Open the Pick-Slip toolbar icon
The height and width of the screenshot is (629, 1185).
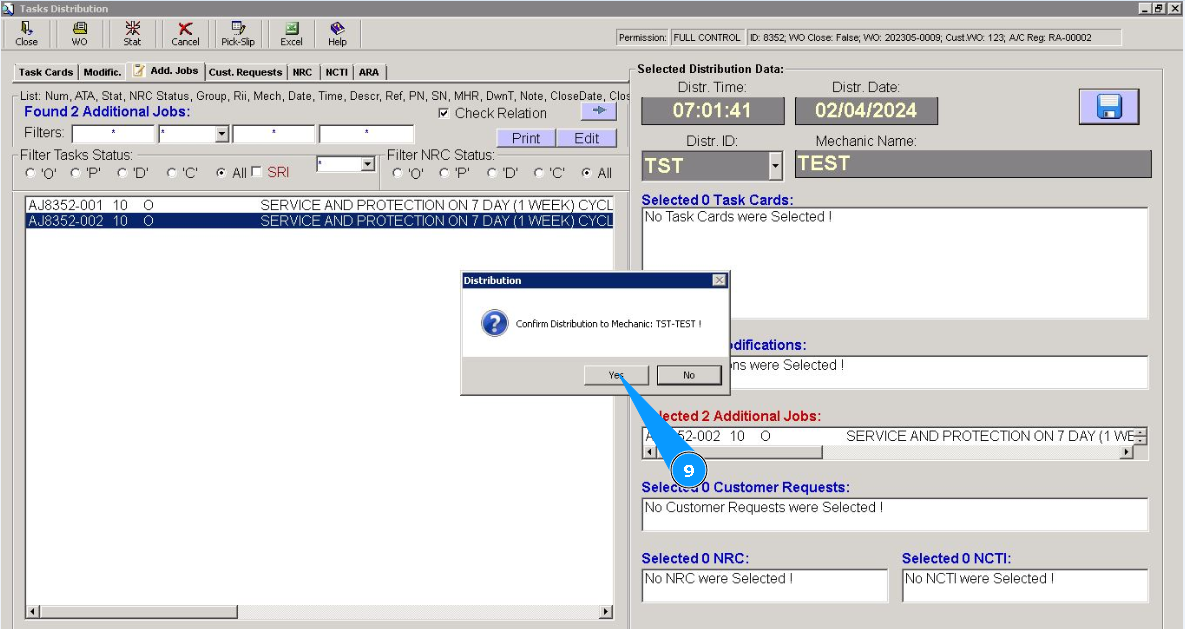(x=237, y=34)
